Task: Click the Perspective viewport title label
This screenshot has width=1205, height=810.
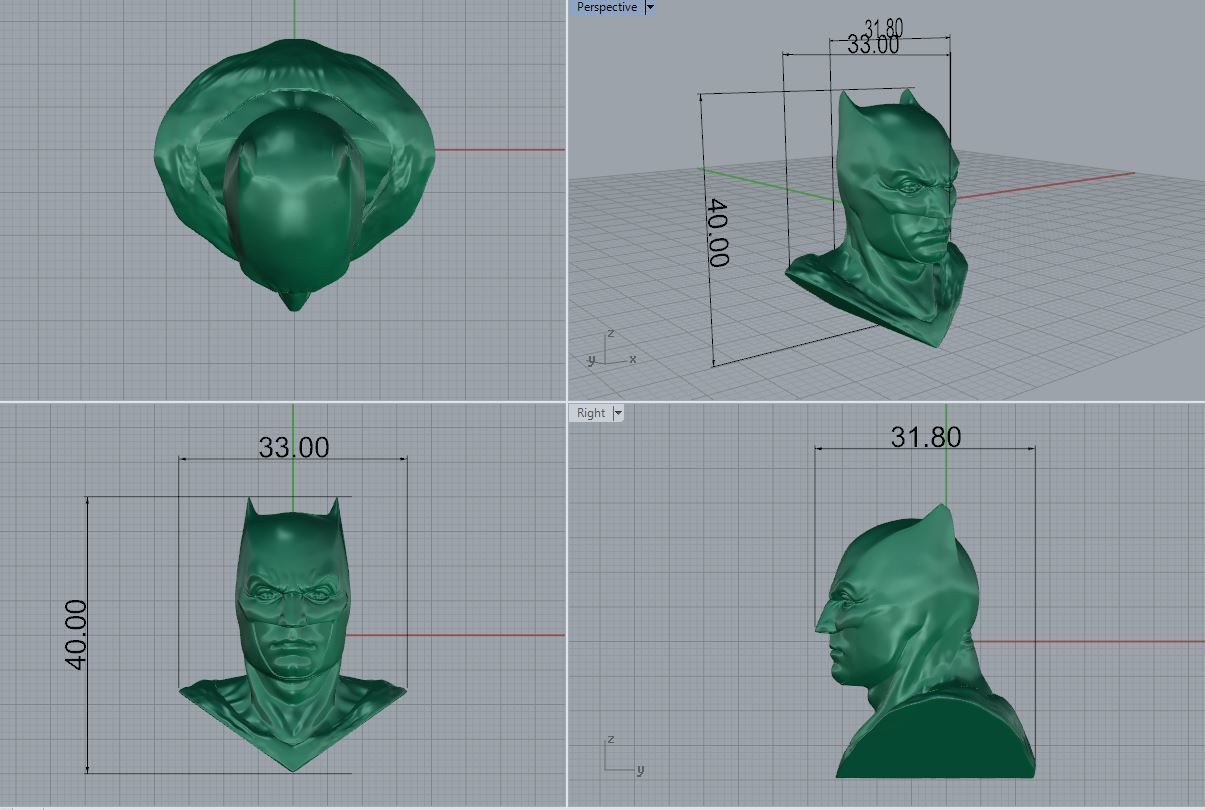Action: pyautogui.click(x=606, y=7)
